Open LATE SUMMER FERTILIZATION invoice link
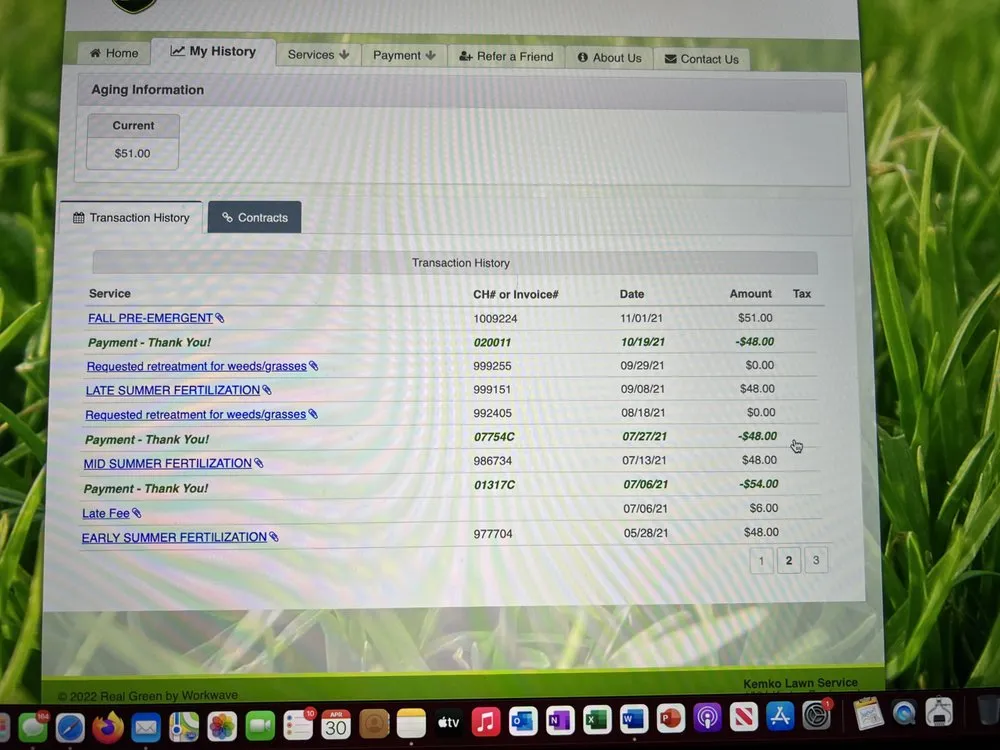The height and width of the screenshot is (750, 1000). [x=172, y=390]
